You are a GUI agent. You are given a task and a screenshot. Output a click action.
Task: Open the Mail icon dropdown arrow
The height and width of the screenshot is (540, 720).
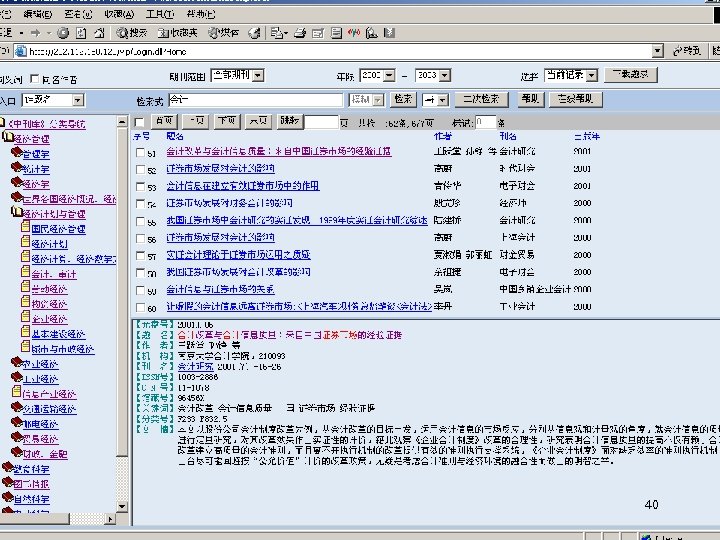[286, 33]
